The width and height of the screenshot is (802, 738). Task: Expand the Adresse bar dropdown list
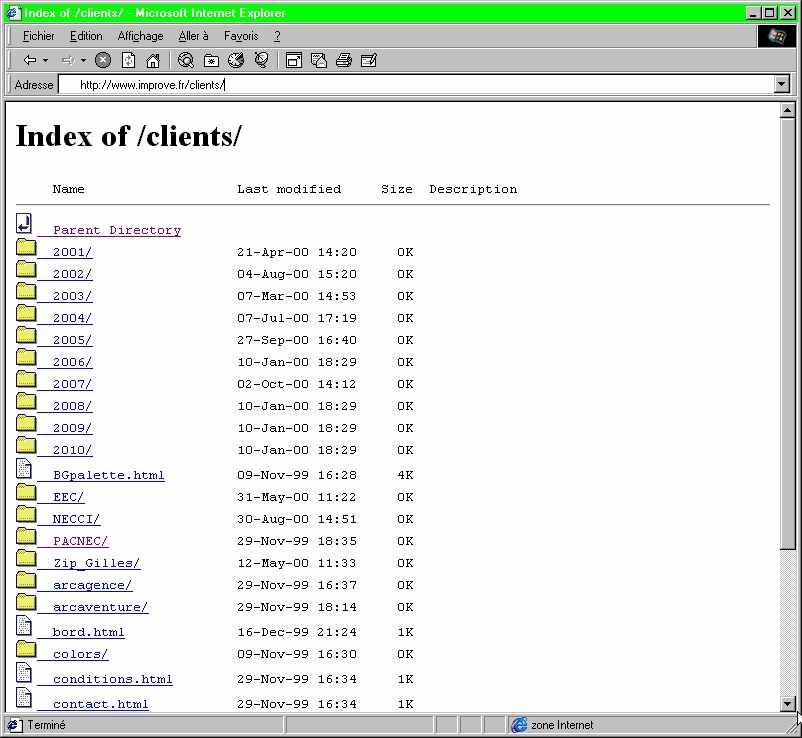[782, 84]
